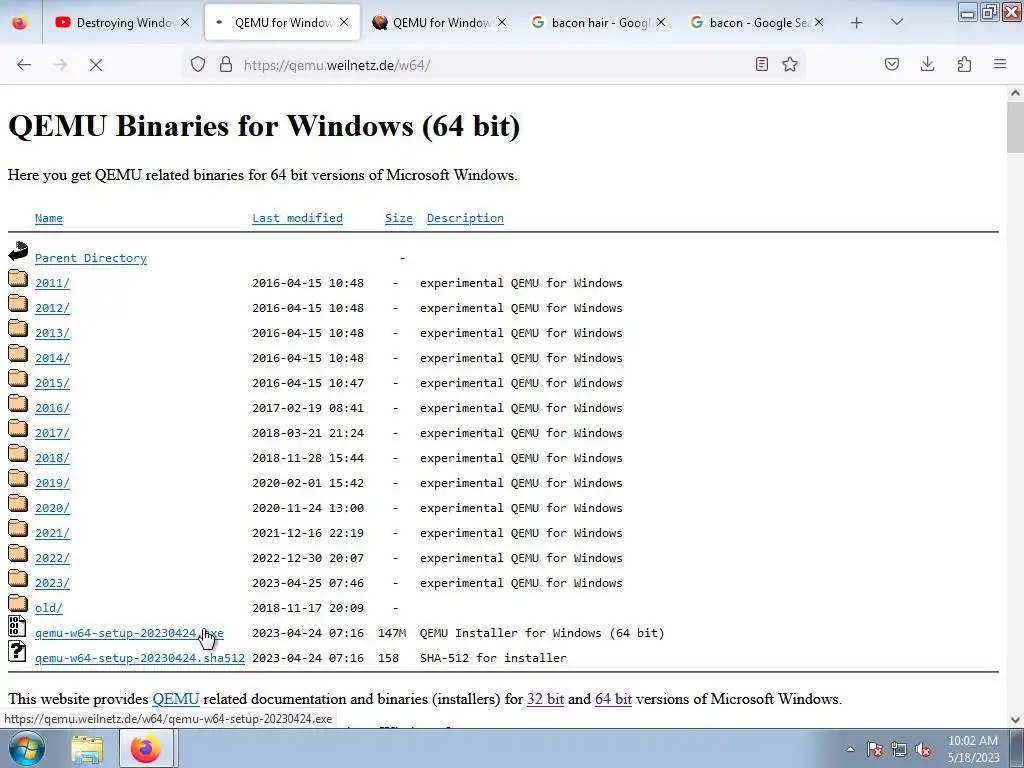Click the folder icon beside old/

18,603
